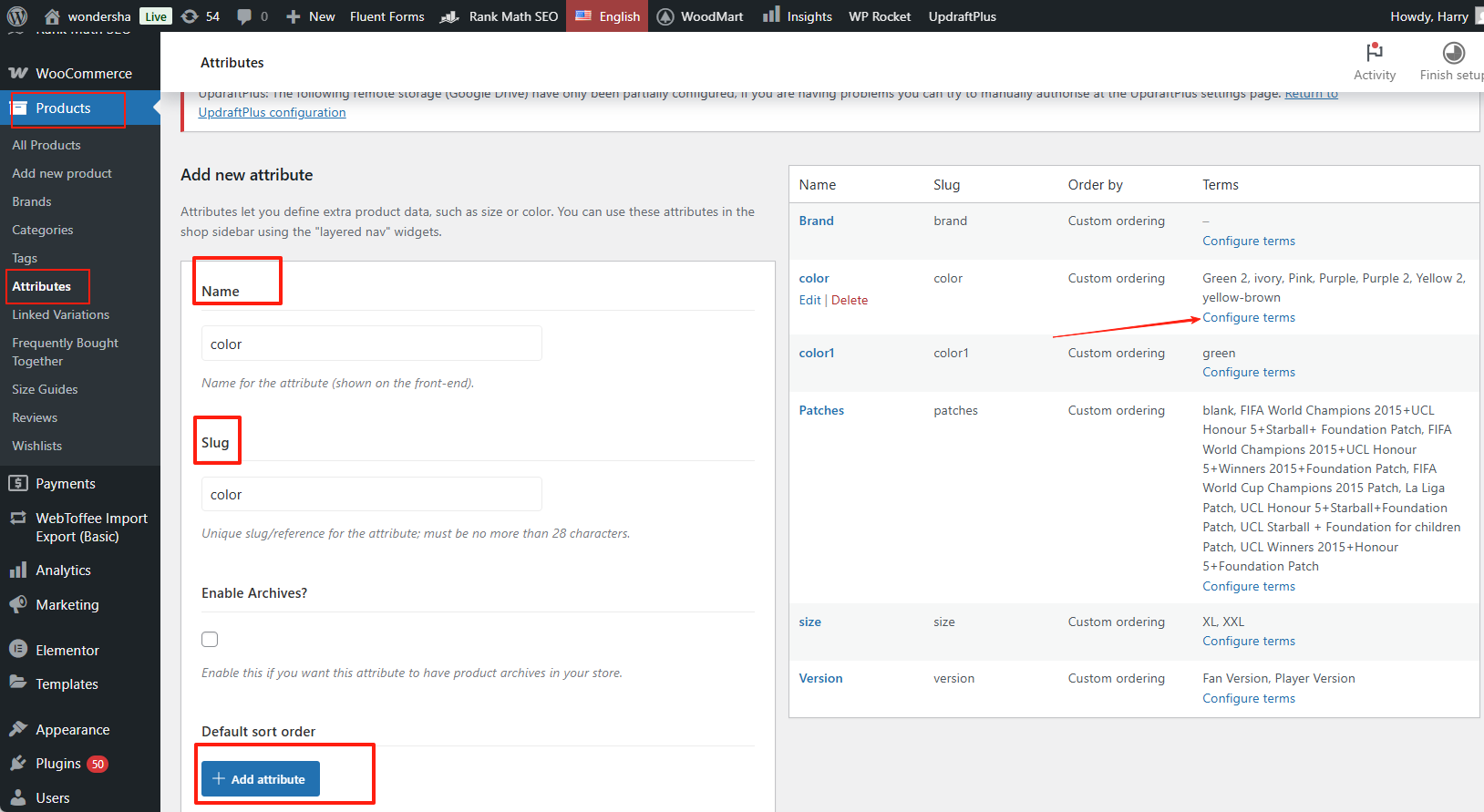The image size is (1484, 812).
Task: Open Categories submenu item
Action: click(x=43, y=230)
